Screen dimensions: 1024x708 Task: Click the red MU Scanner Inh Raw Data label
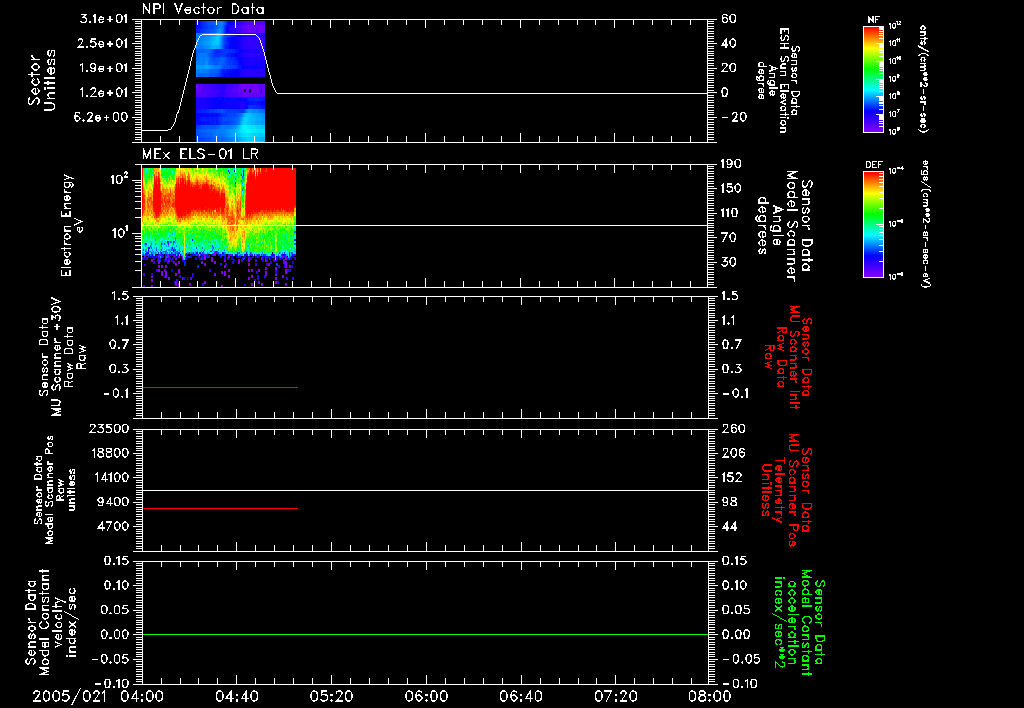pos(788,358)
